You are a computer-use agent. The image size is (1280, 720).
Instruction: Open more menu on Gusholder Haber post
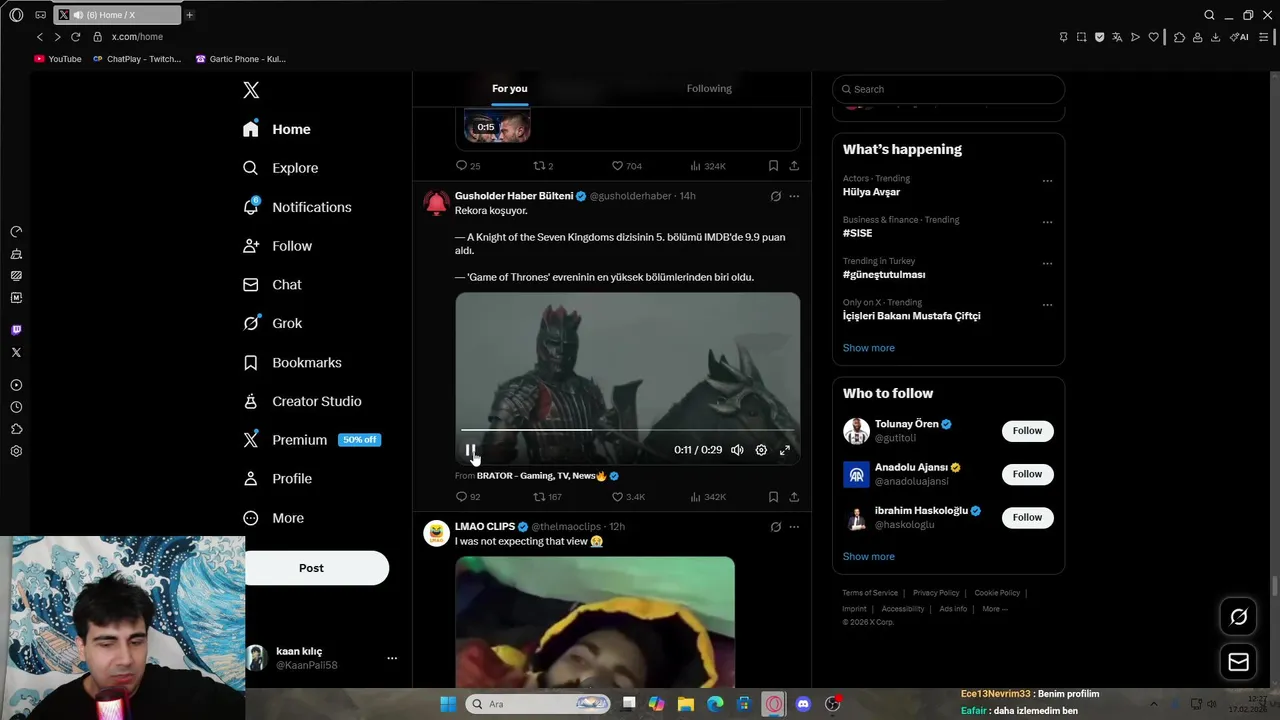(794, 196)
